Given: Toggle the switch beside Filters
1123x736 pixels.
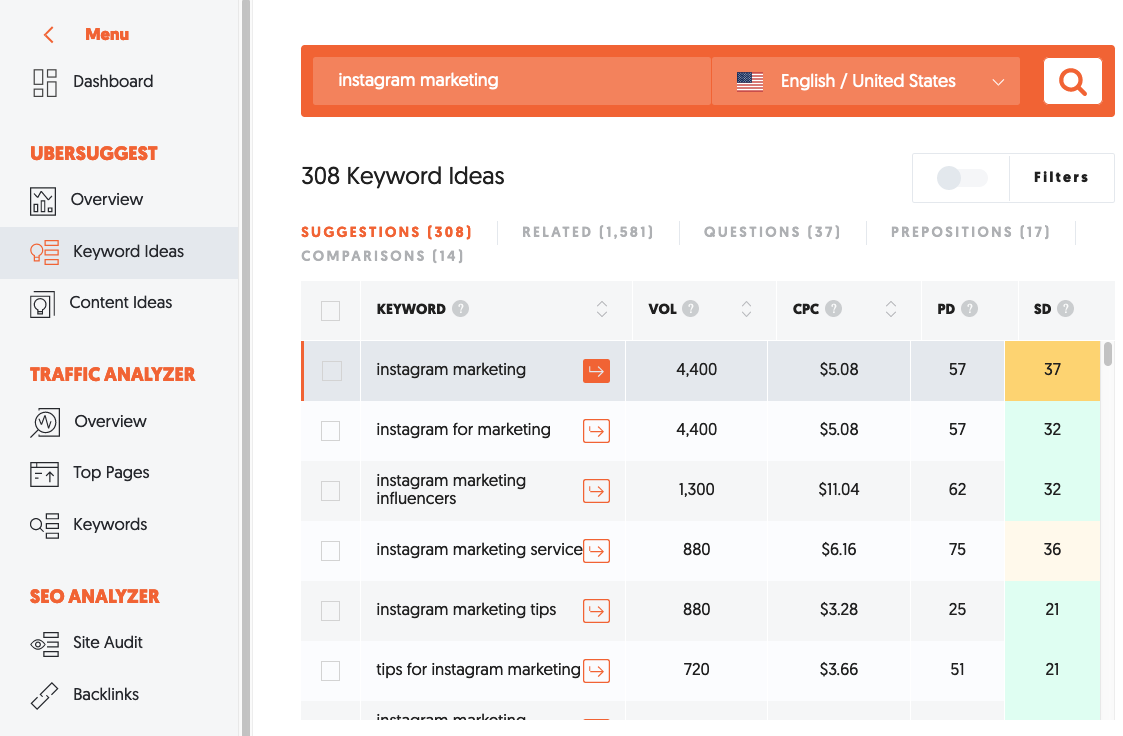Looking at the screenshot, I should pos(961,178).
